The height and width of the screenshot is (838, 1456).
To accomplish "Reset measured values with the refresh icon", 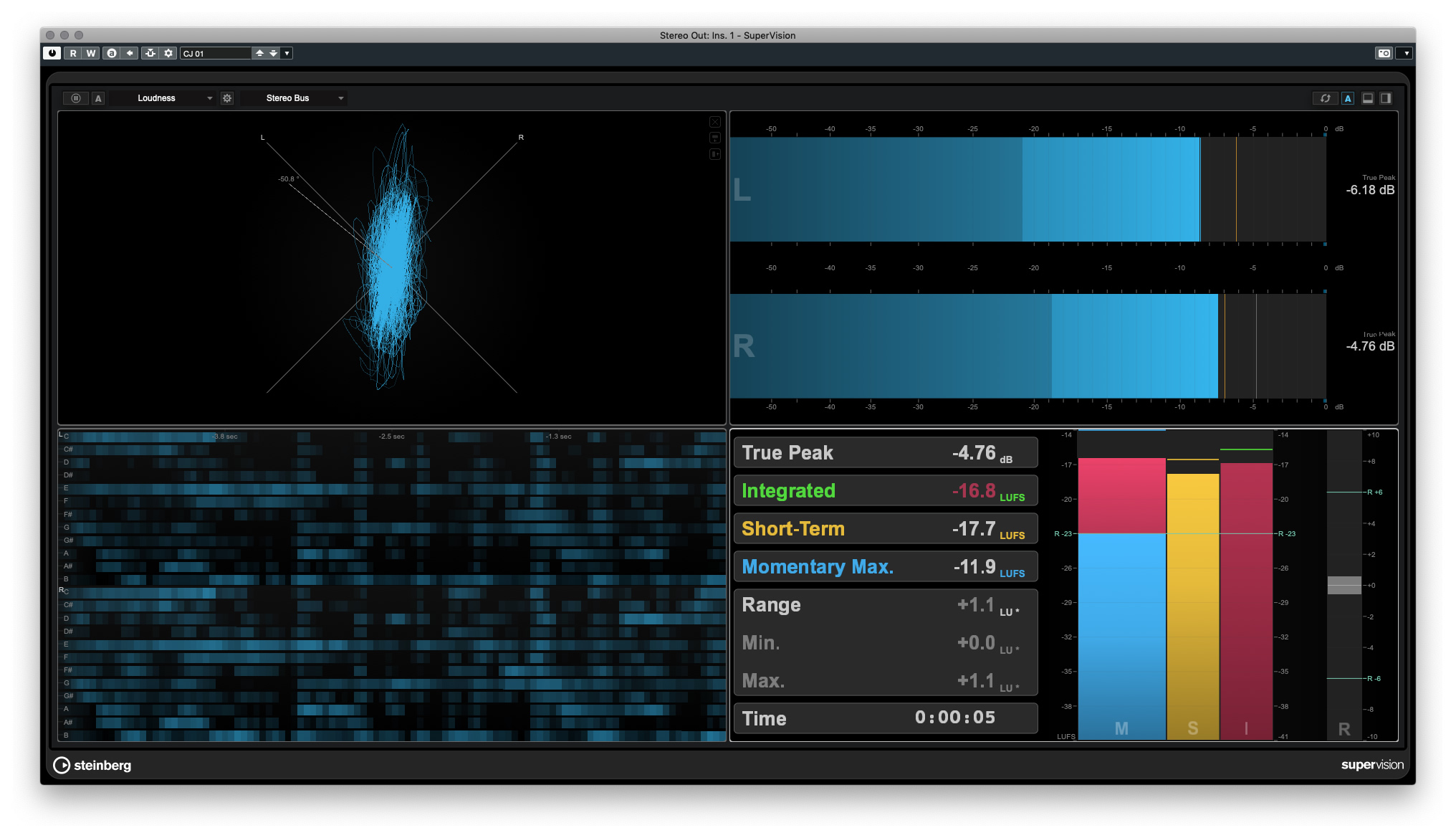I will [x=1325, y=98].
